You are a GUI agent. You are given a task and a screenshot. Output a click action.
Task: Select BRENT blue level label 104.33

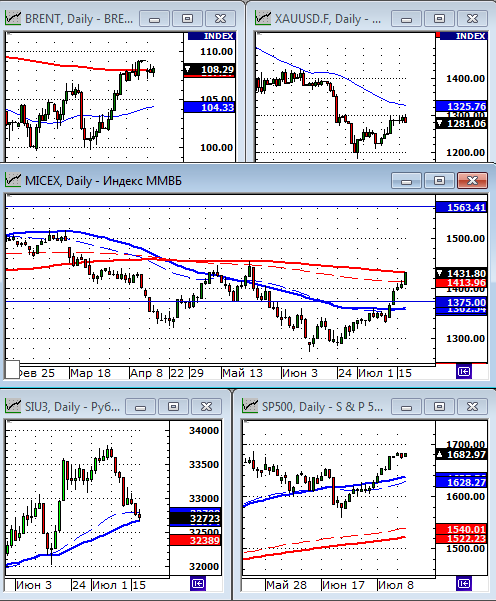209,107
